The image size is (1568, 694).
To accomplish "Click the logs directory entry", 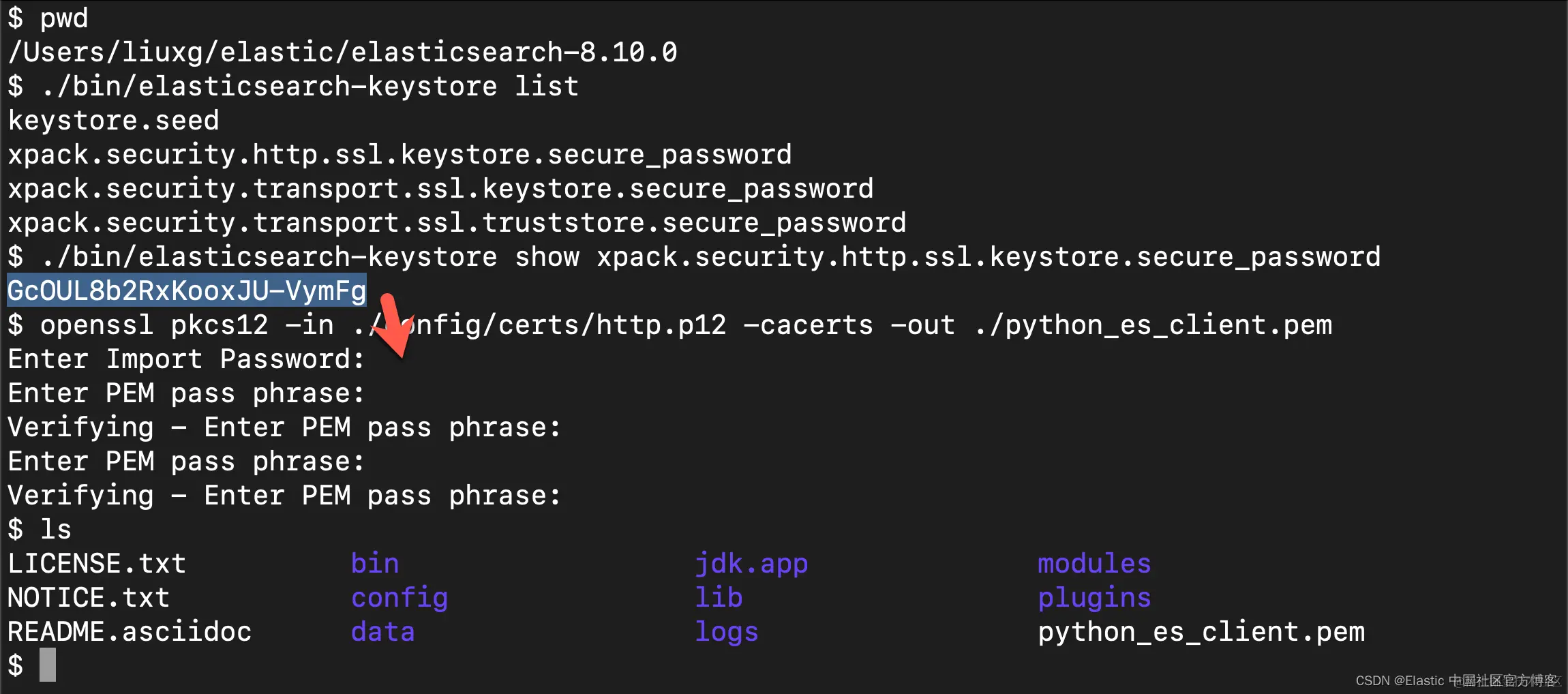I will (x=727, y=632).
